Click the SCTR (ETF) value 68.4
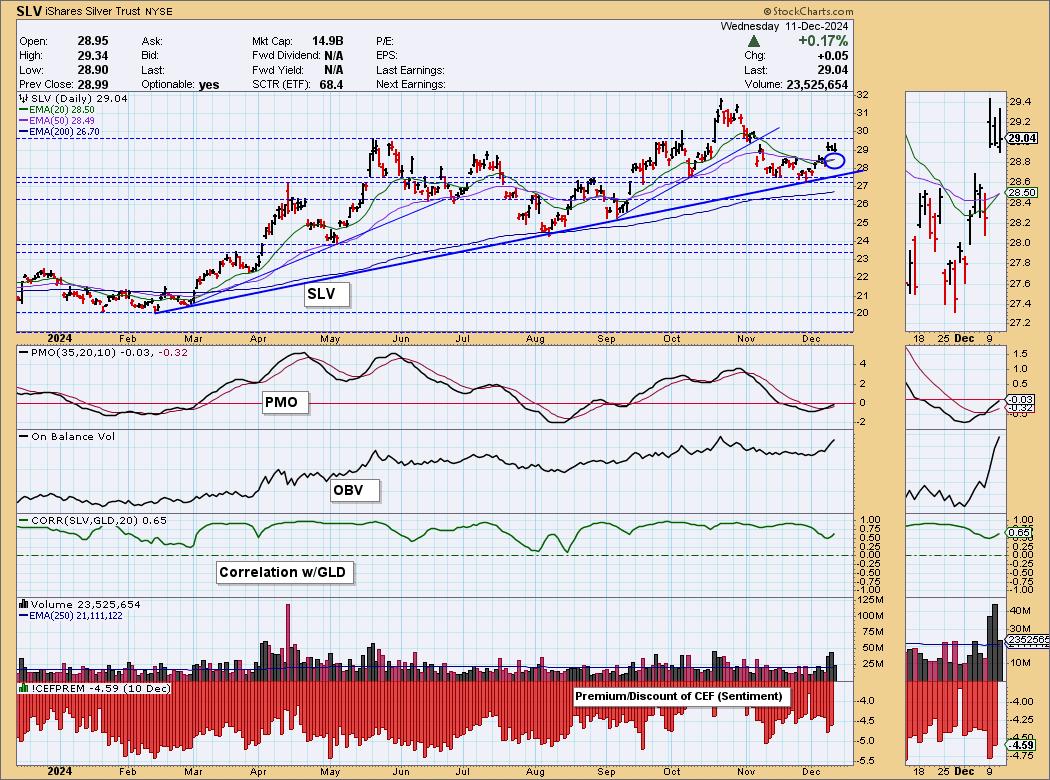1050x780 pixels. click(x=331, y=84)
